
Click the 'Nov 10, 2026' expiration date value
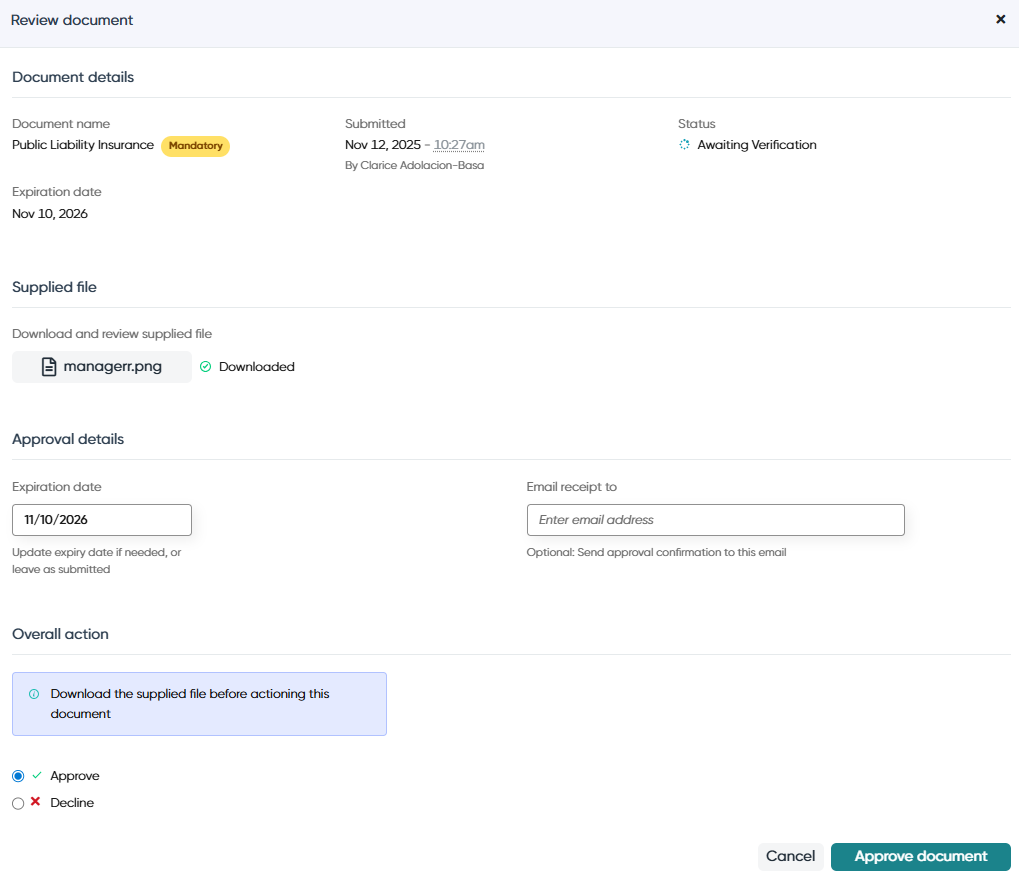pyautogui.click(x=50, y=213)
